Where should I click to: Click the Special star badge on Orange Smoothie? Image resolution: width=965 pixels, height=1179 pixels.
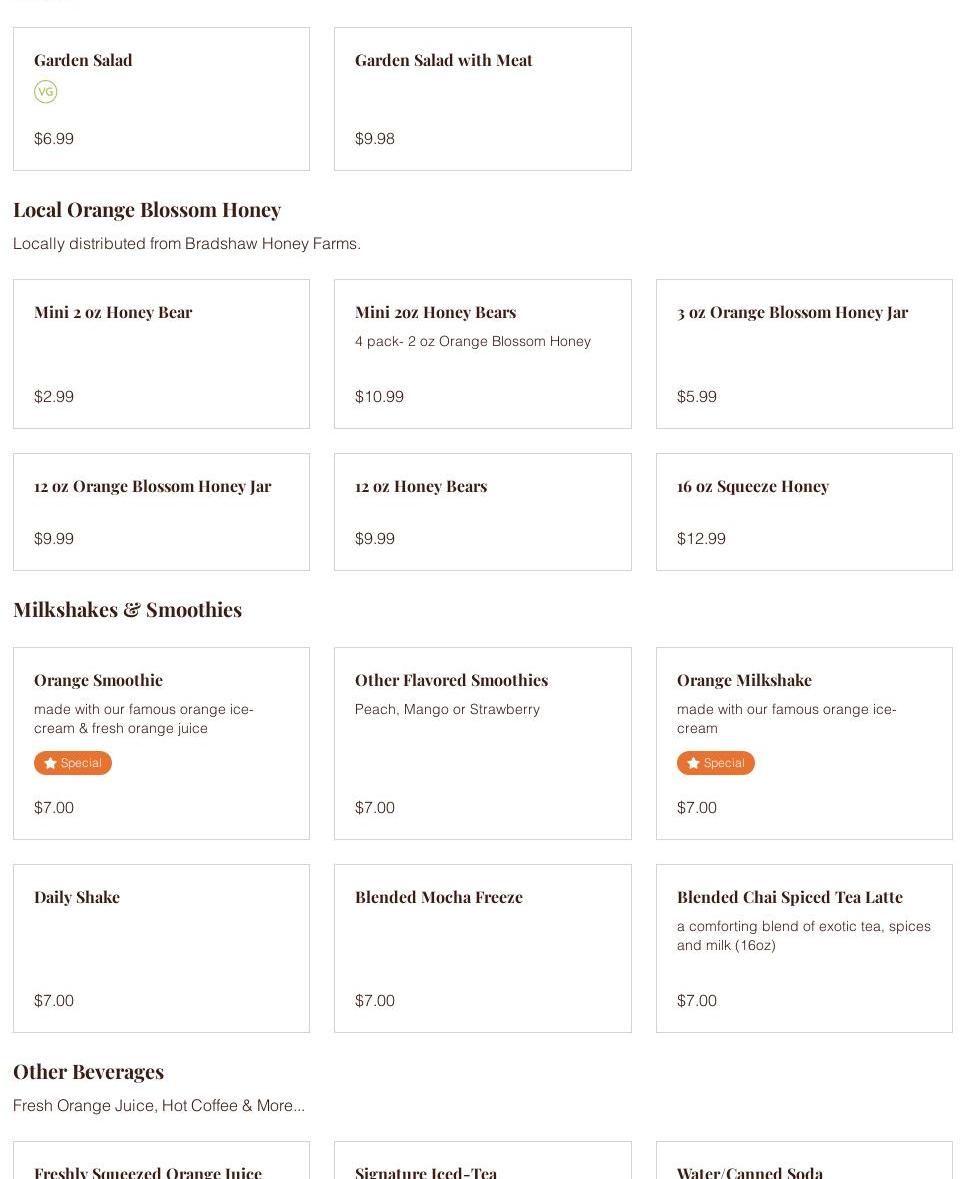(x=73, y=763)
